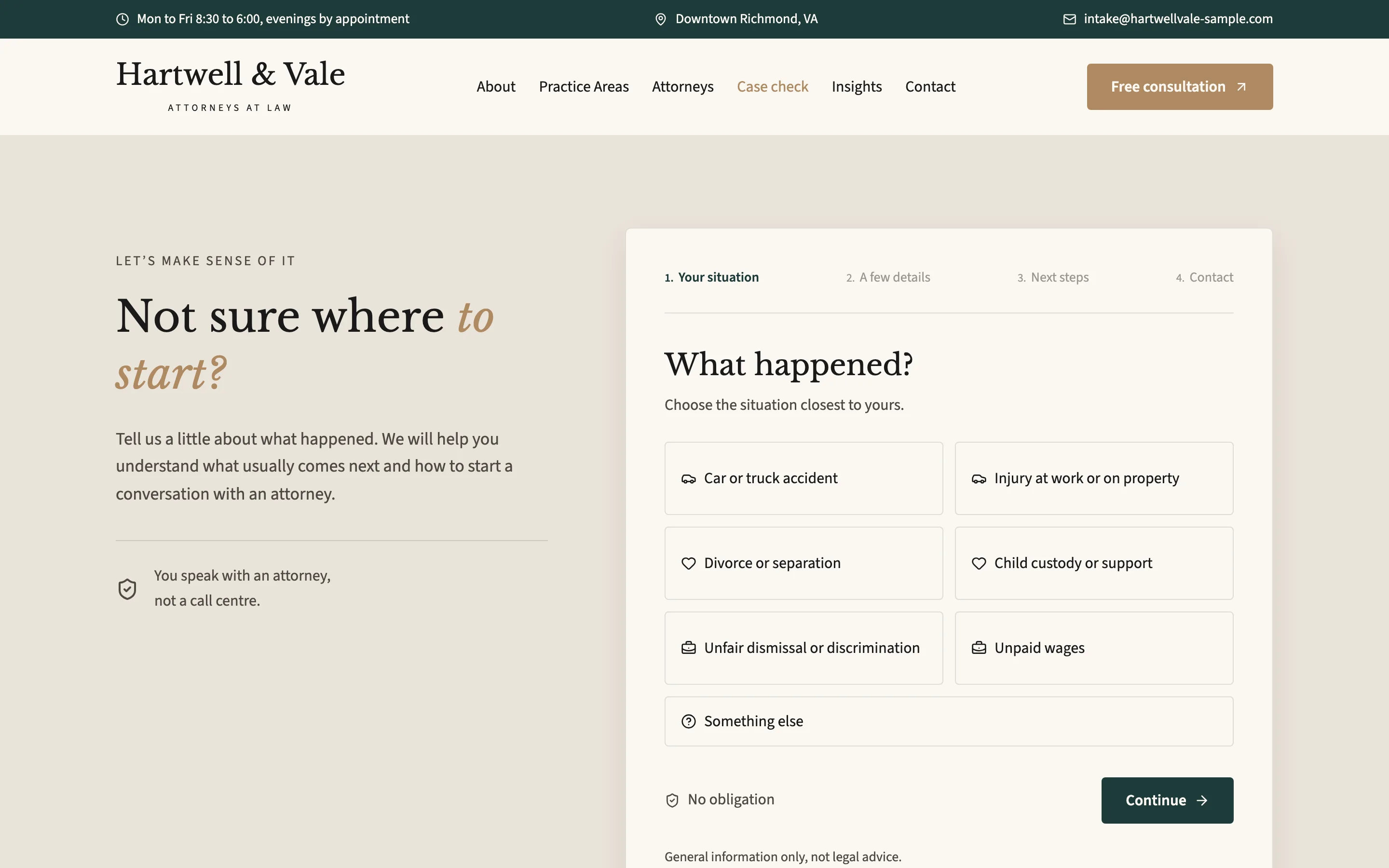Click the briefcase icon on Unpaid wages

pyautogui.click(x=979, y=648)
